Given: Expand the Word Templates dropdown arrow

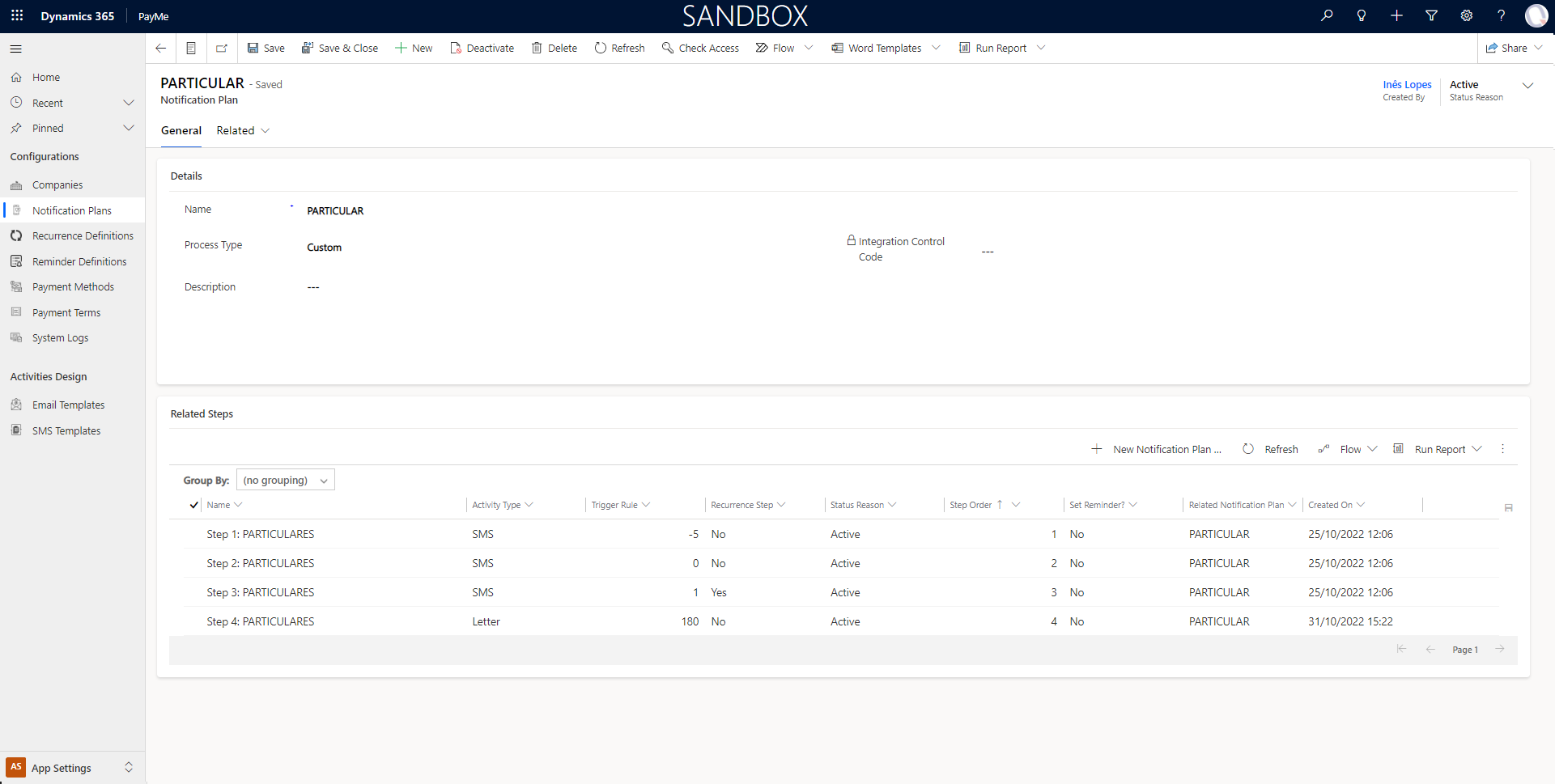Looking at the screenshot, I should pyautogui.click(x=937, y=49).
